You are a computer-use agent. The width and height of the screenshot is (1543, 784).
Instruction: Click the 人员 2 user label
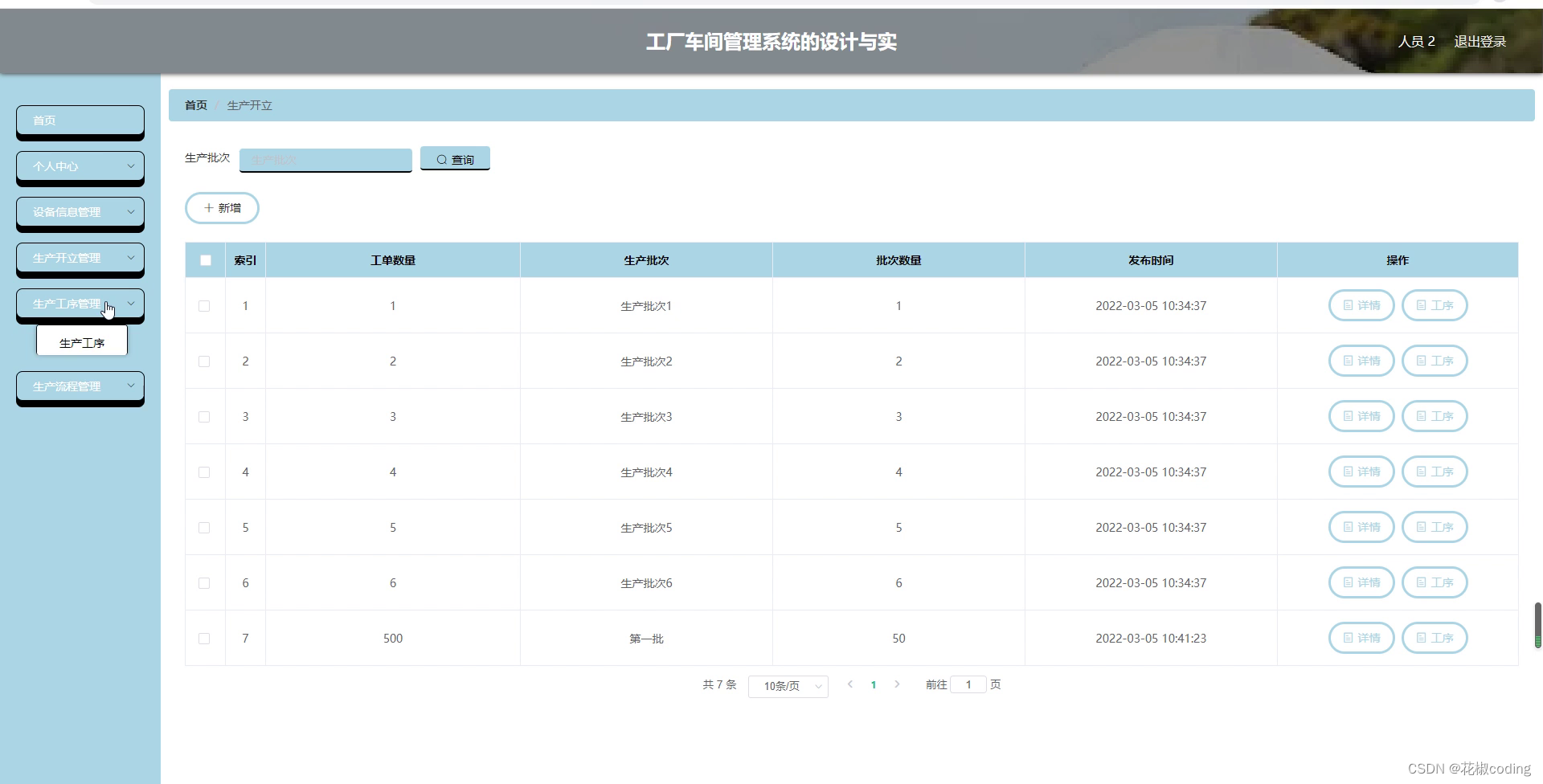point(1416,41)
